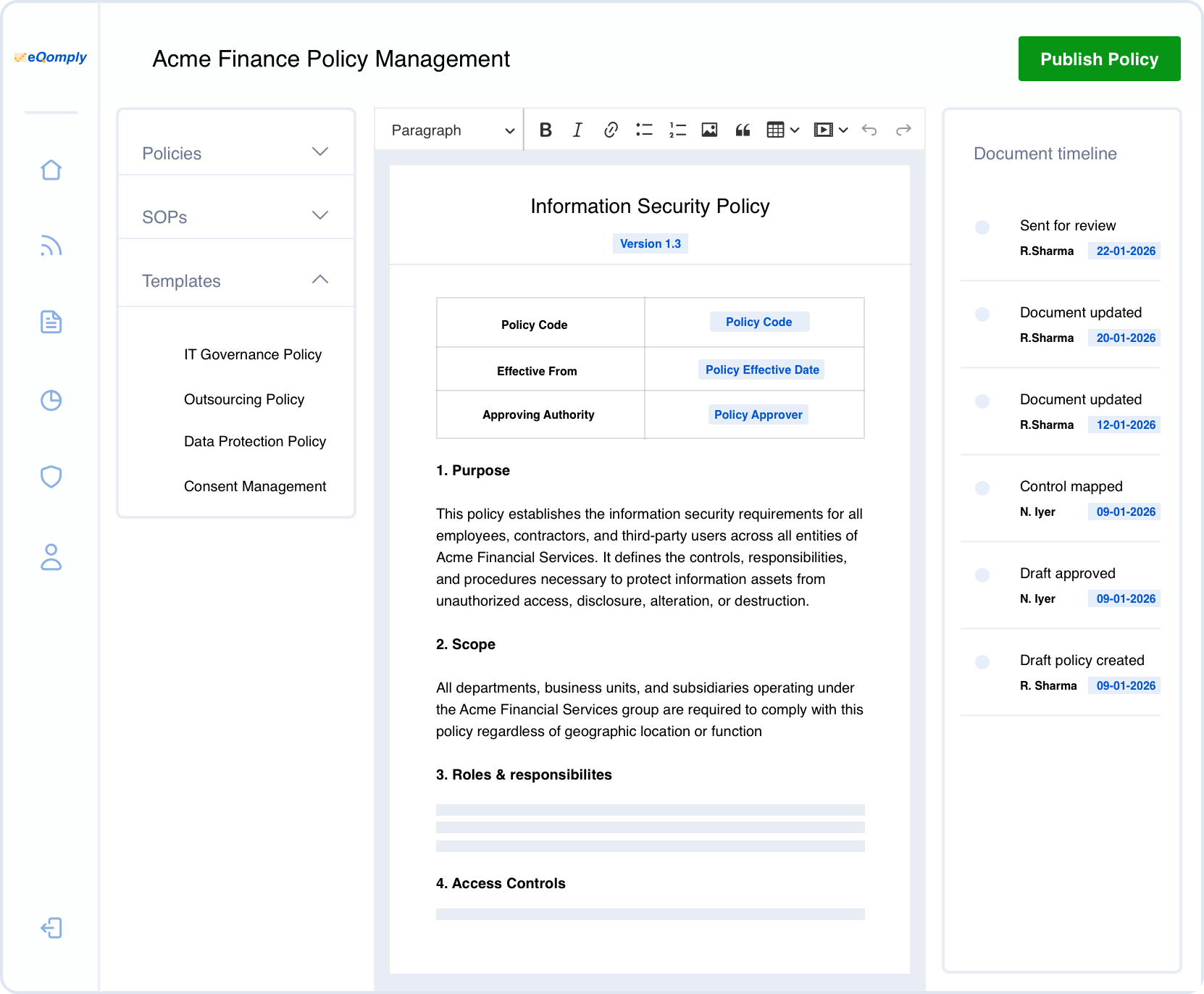The image size is (1204, 994).
Task: Open the table insert options chevron
Action: click(x=795, y=130)
